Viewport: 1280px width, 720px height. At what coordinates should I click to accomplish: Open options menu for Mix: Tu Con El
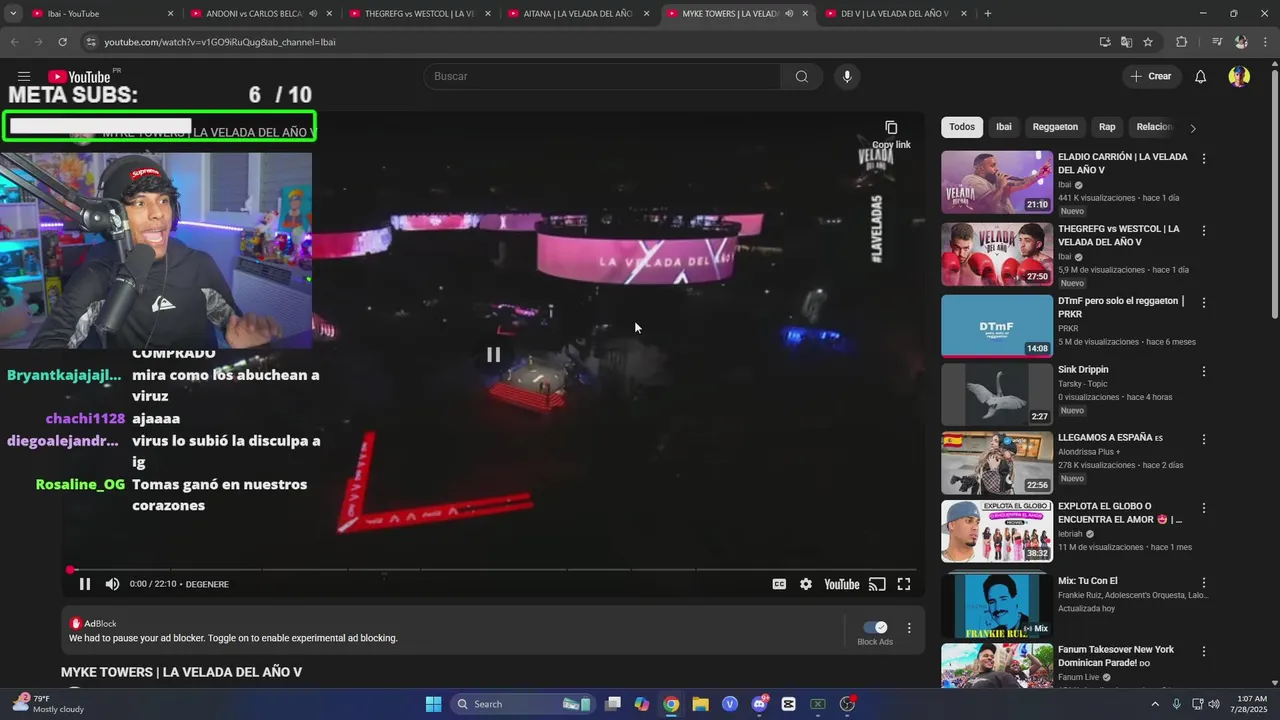pyautogui.click(x=1204, y=582)
